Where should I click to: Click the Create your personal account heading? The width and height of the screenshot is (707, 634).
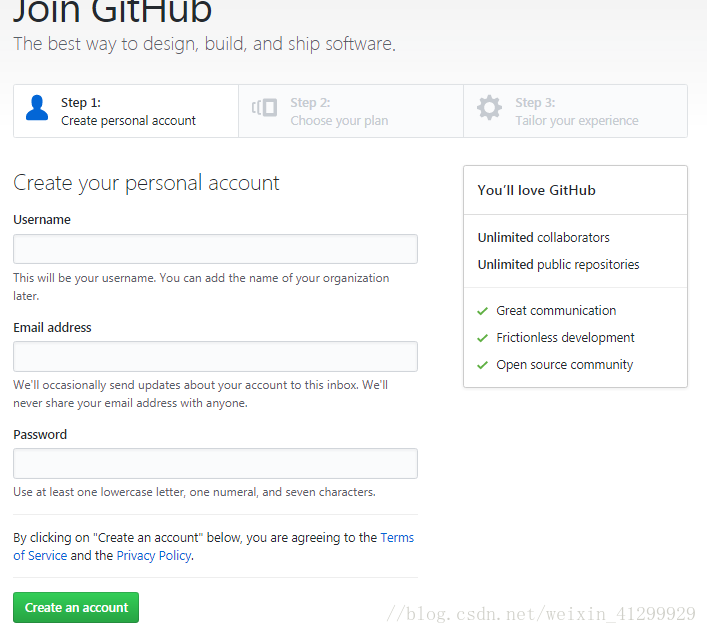(x=146, y=184)
